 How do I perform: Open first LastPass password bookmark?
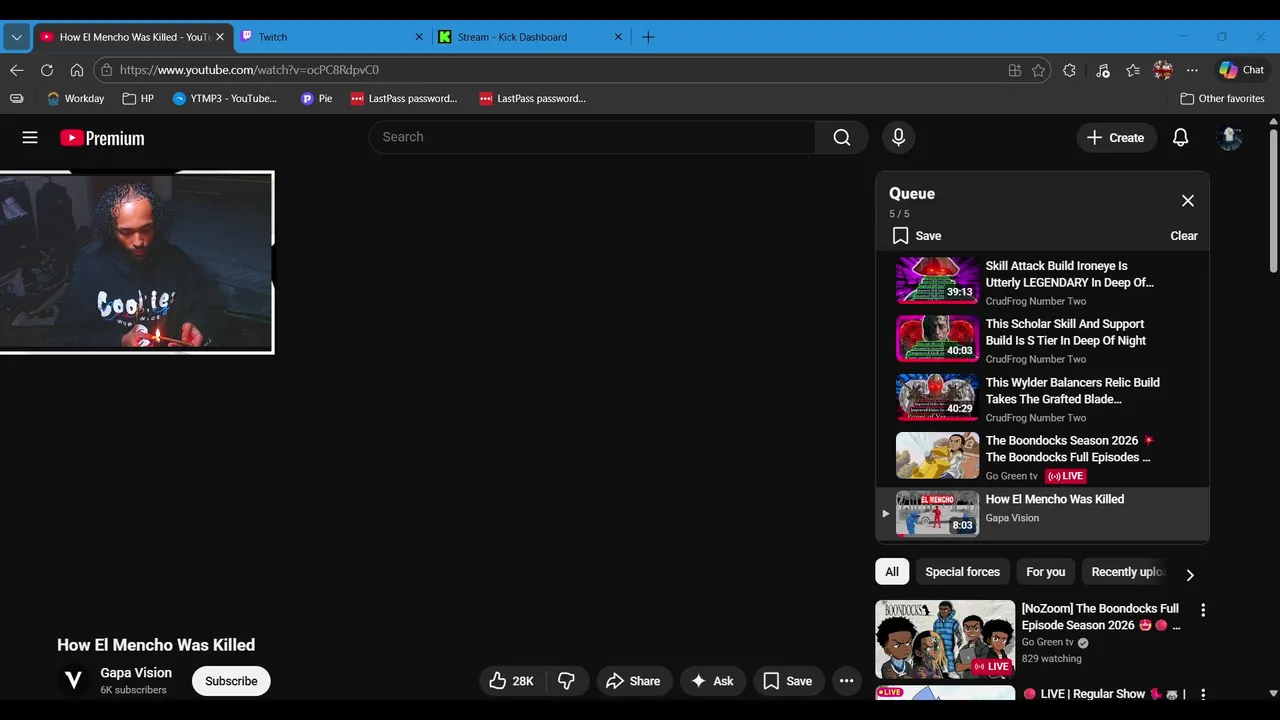click(x=404, y=99)
